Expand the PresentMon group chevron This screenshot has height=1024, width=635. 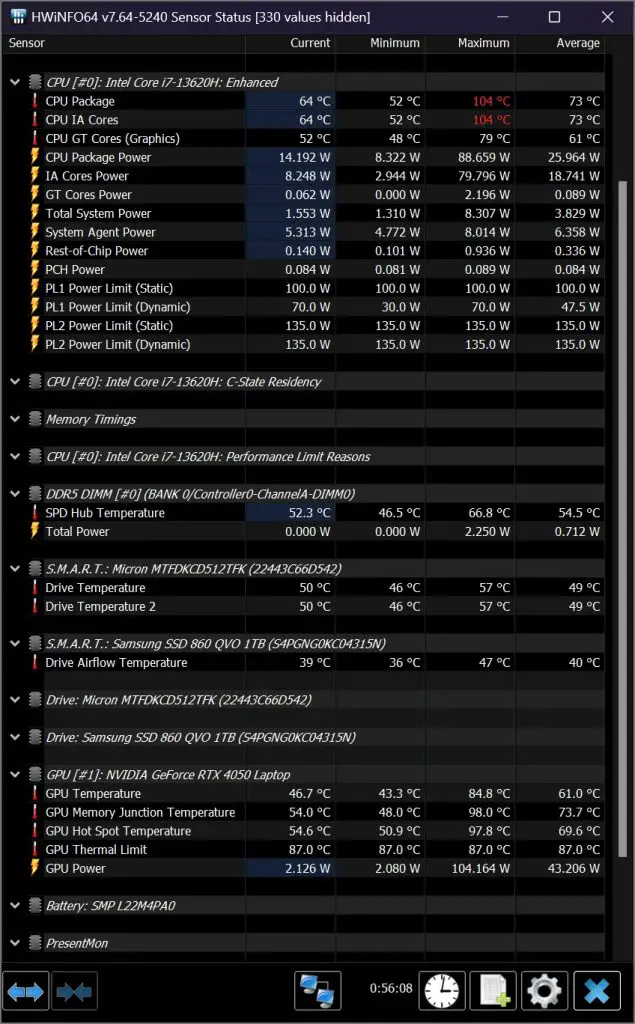pyautogui.click(x=15, y=943)
